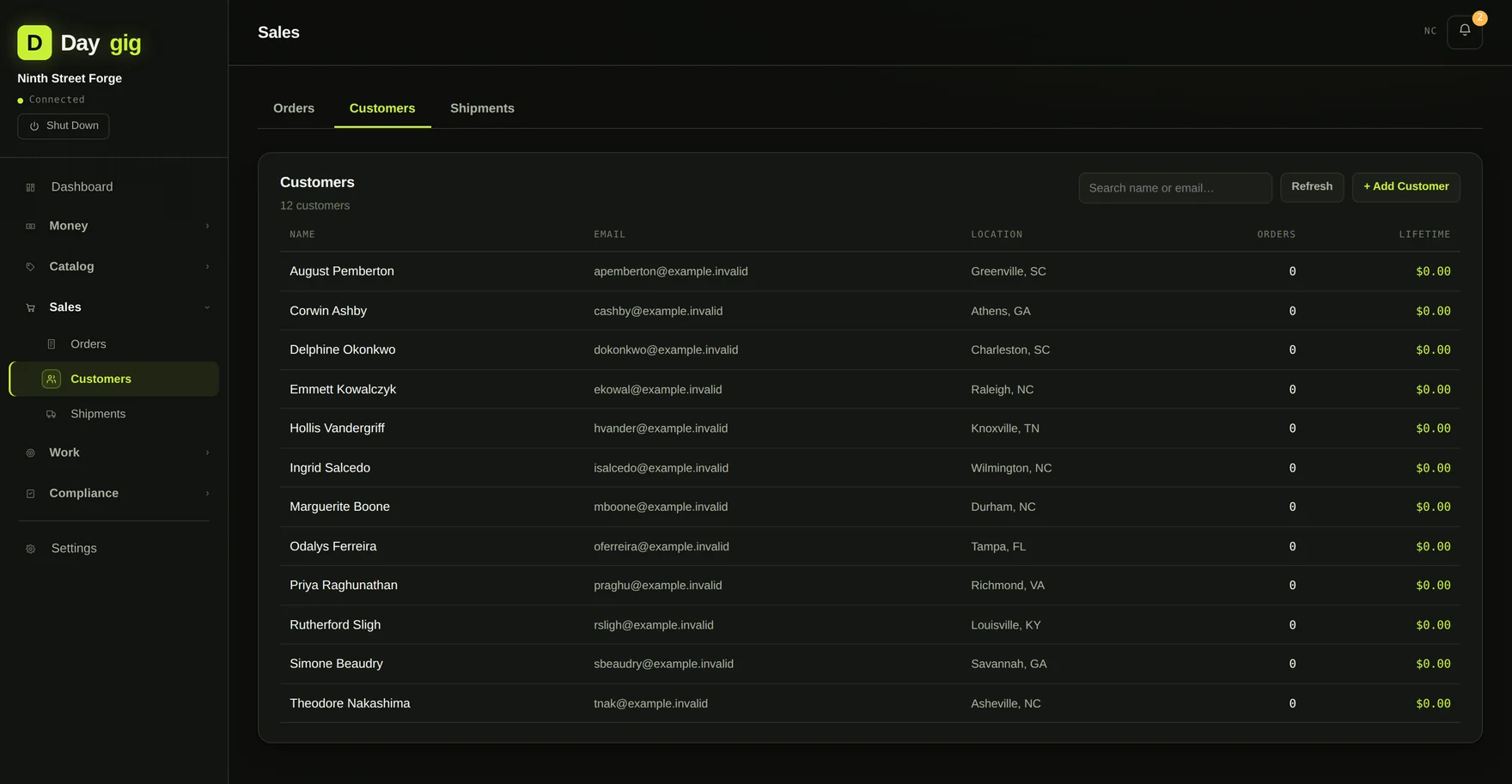Open August Pemberton customer row
Screen dimensions: 1512x784
[869, 271]
